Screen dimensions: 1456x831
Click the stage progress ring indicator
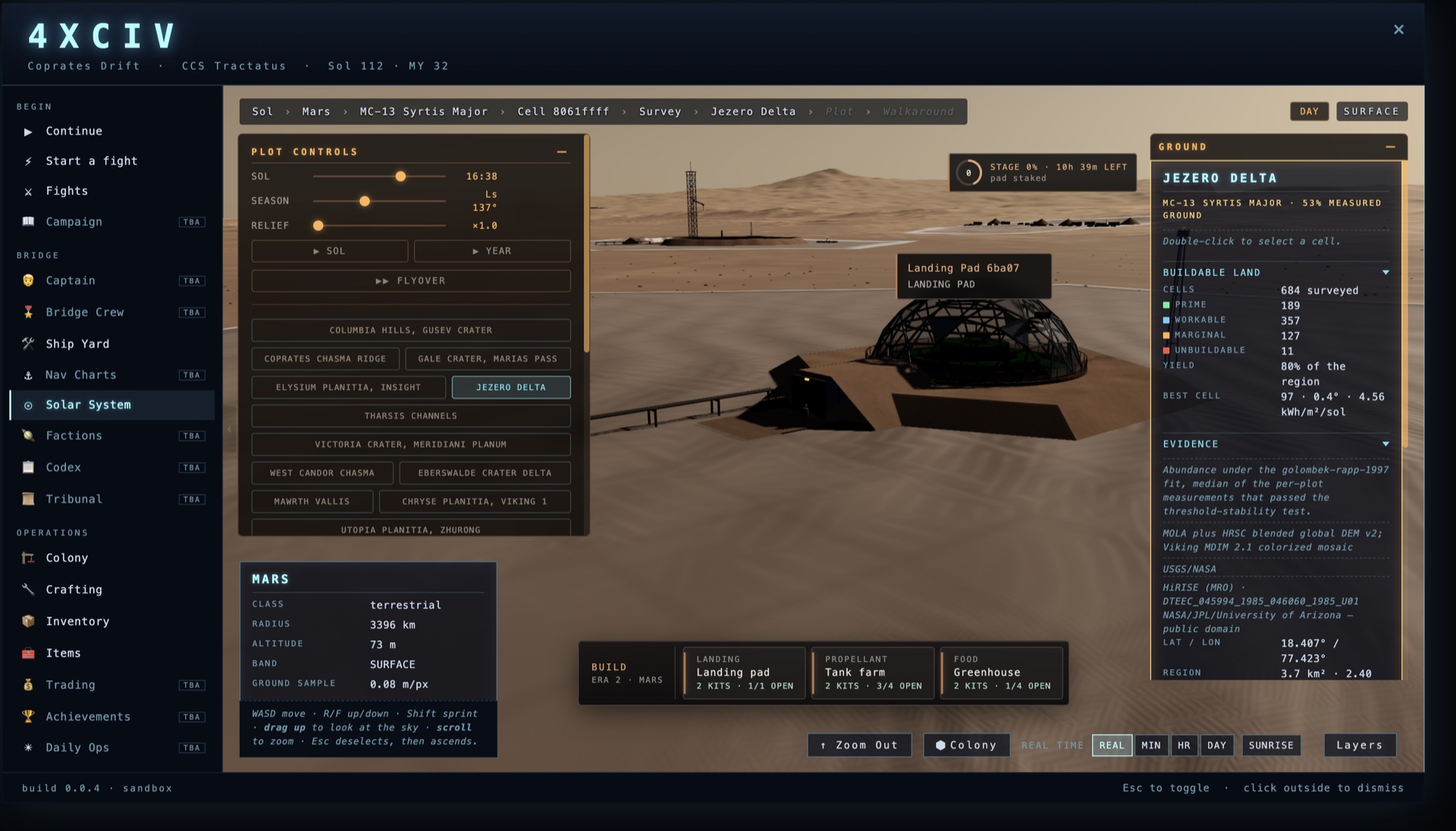point(968,173)
